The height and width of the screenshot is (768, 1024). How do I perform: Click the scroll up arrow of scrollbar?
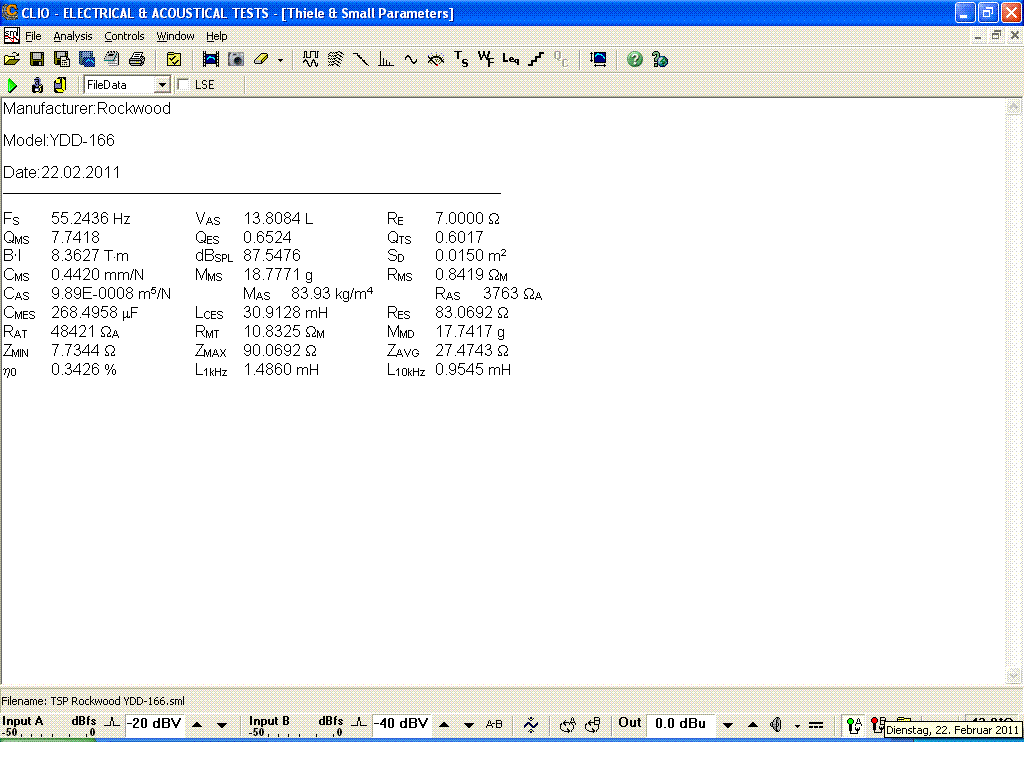1013,106
